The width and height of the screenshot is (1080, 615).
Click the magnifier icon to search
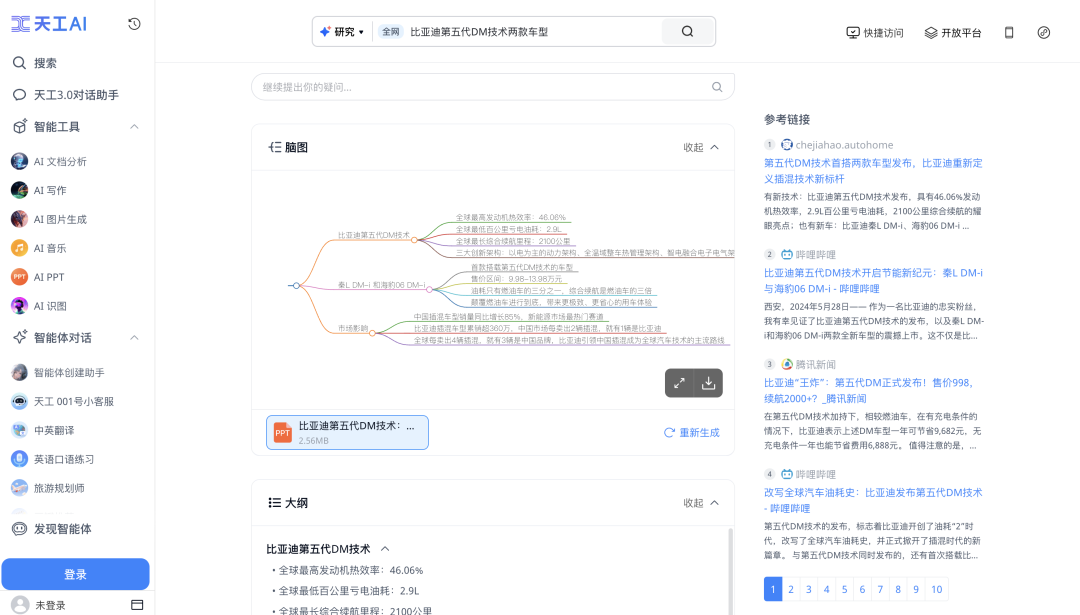tap(686, 31)
